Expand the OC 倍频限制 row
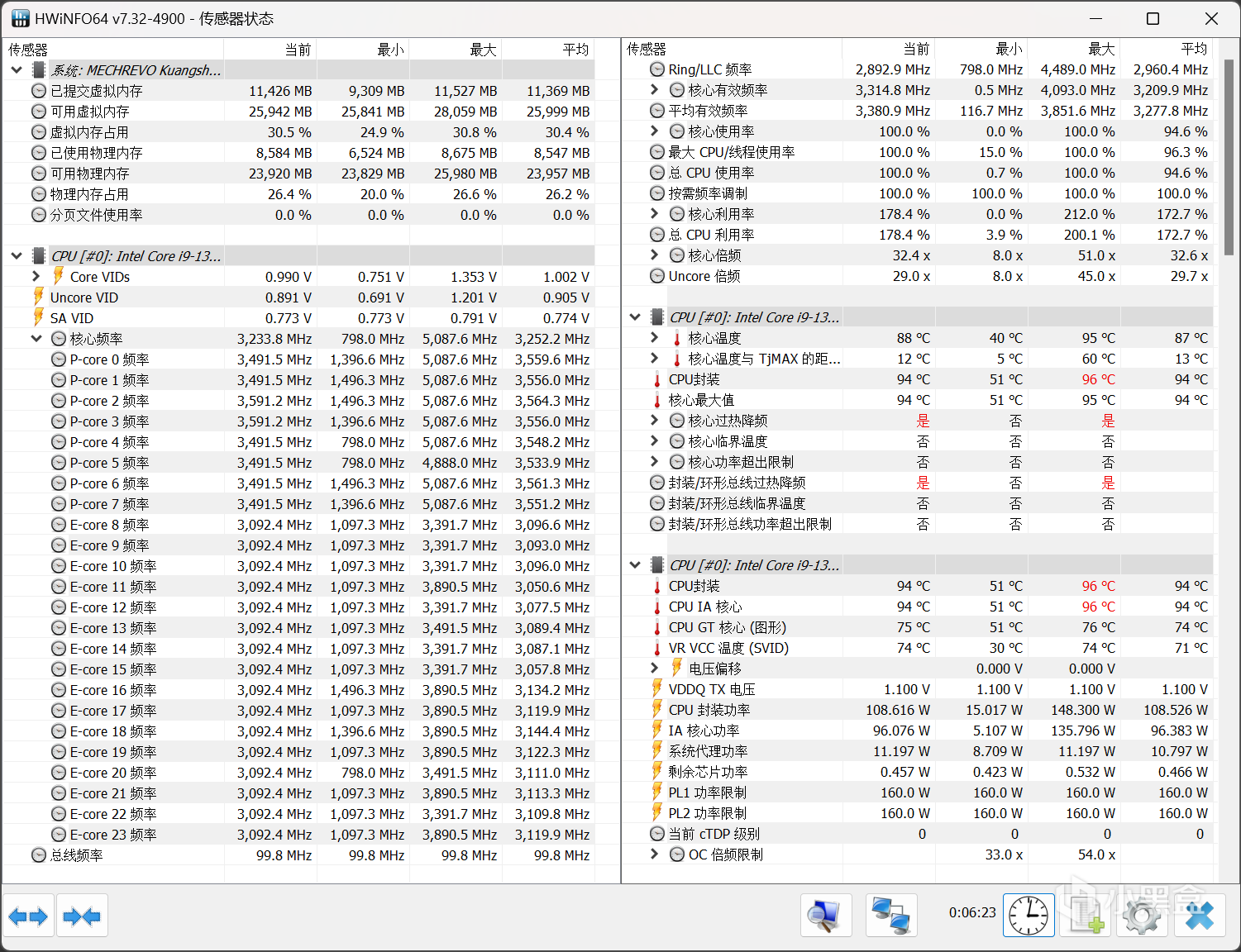1241x952 pixels. click(655, 854)
